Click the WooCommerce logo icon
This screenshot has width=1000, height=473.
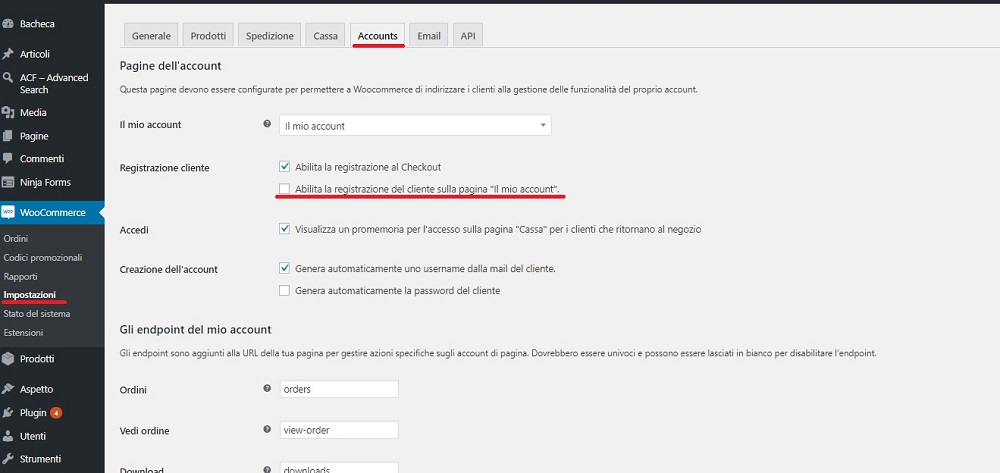[x=8, y=212]
